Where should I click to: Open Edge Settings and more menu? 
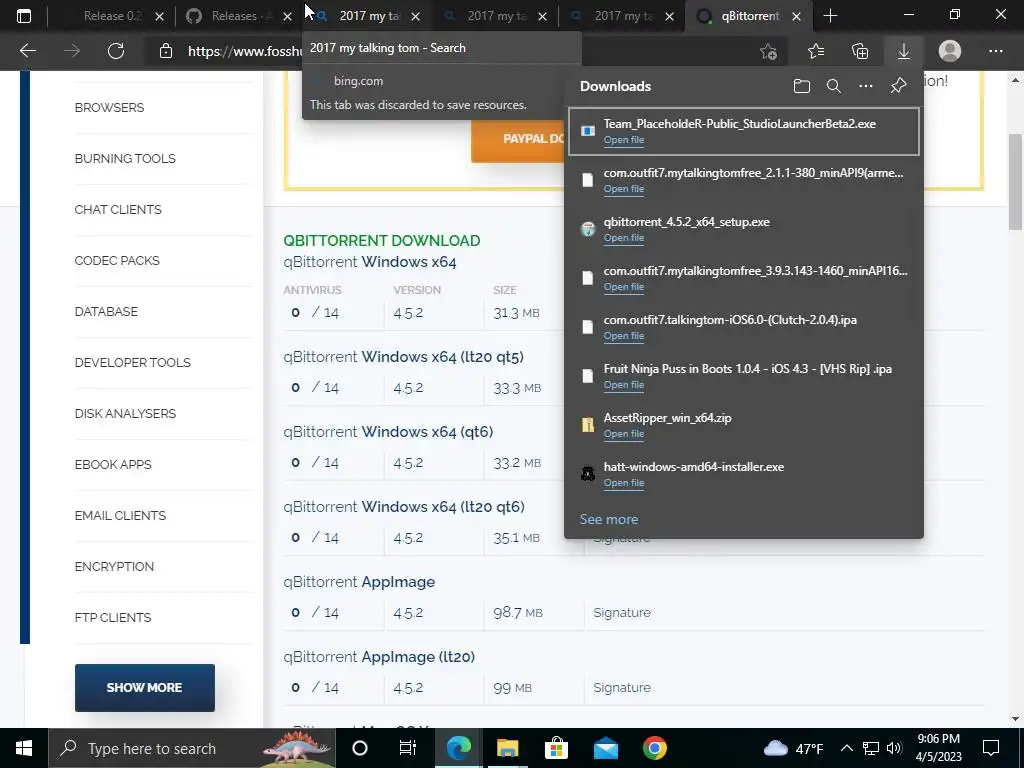pos(995,51)
